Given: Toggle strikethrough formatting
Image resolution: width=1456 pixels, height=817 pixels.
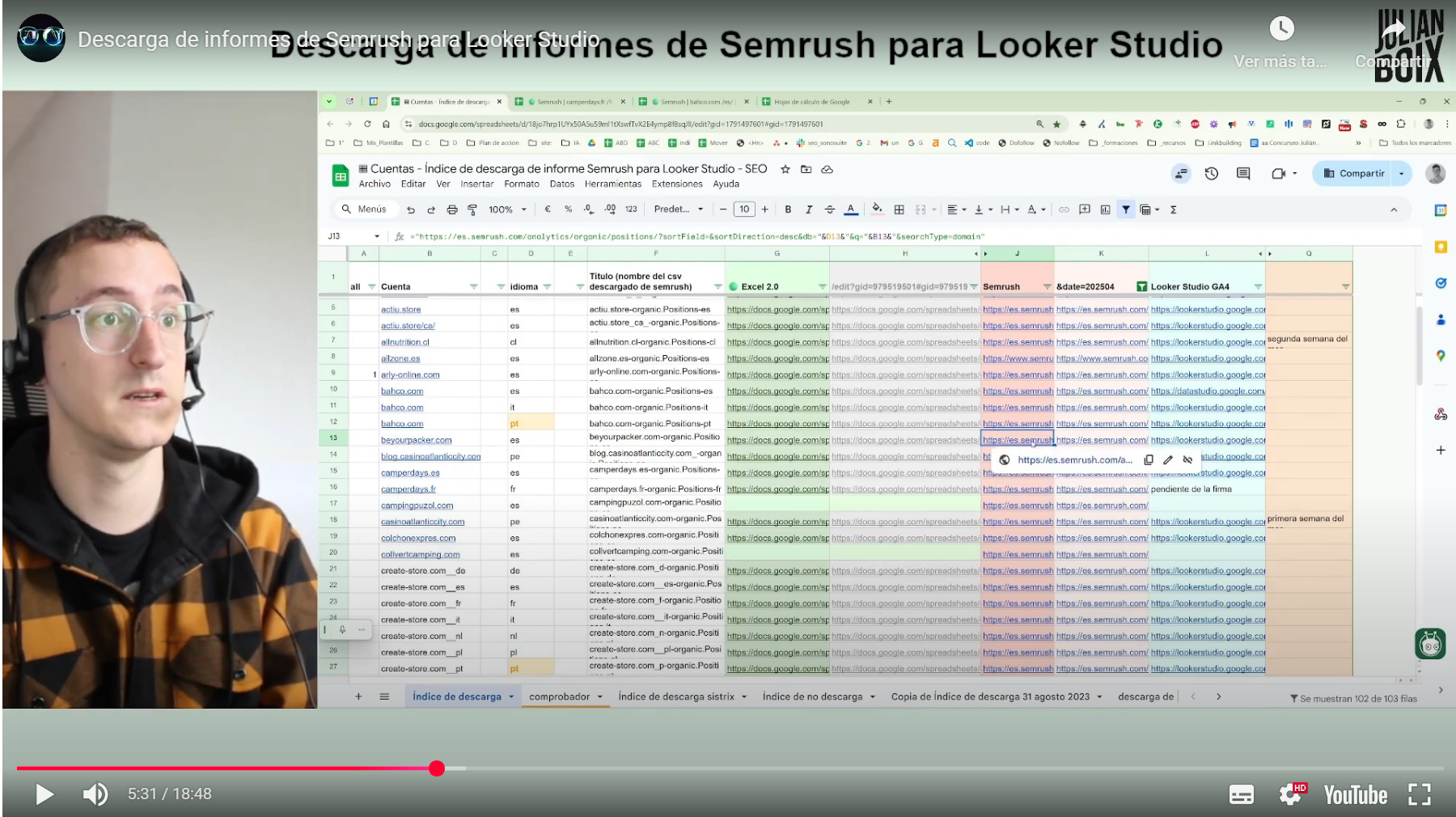Looking at the screenshot, I should pyautogui.click(x=830, y=210).
